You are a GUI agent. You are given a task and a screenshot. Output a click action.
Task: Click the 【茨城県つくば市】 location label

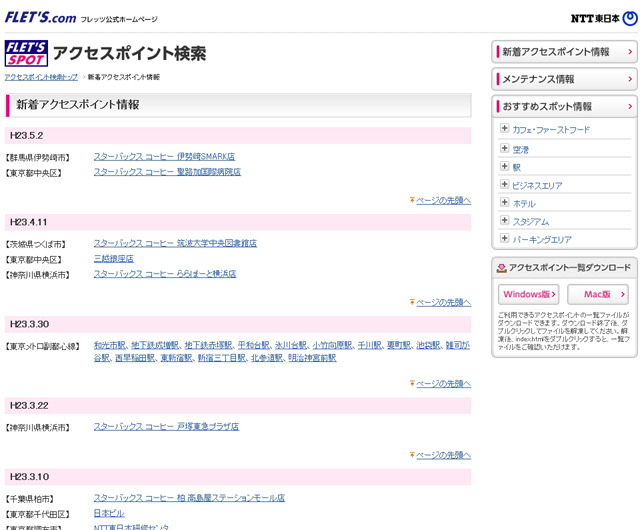[x=35, y=245]
